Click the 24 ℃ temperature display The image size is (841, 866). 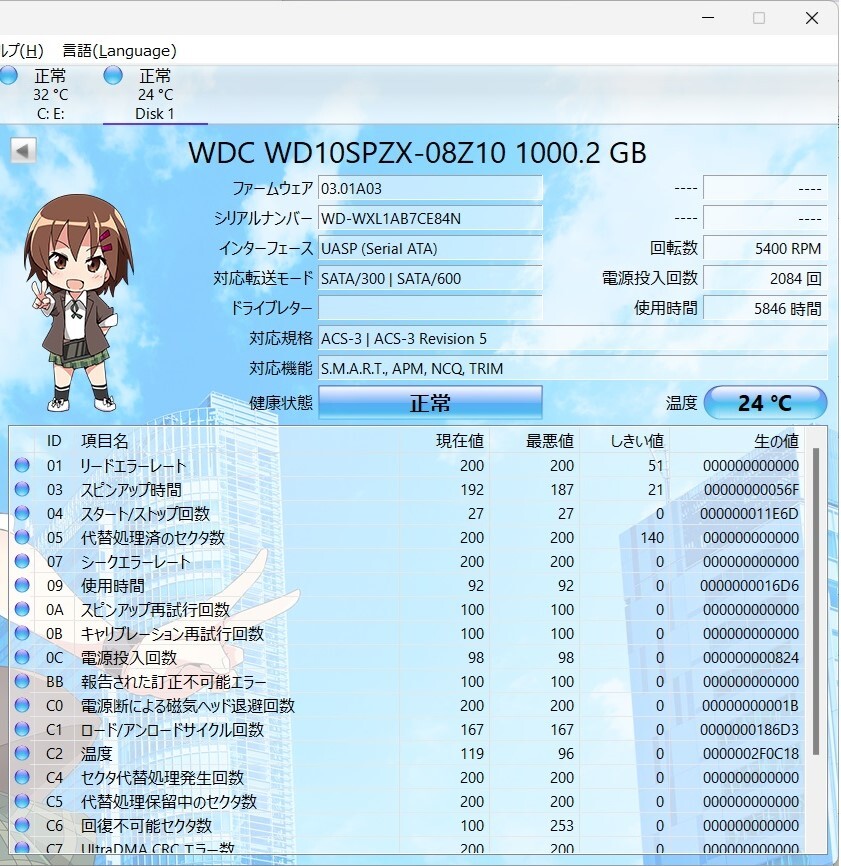click(766, 401)
